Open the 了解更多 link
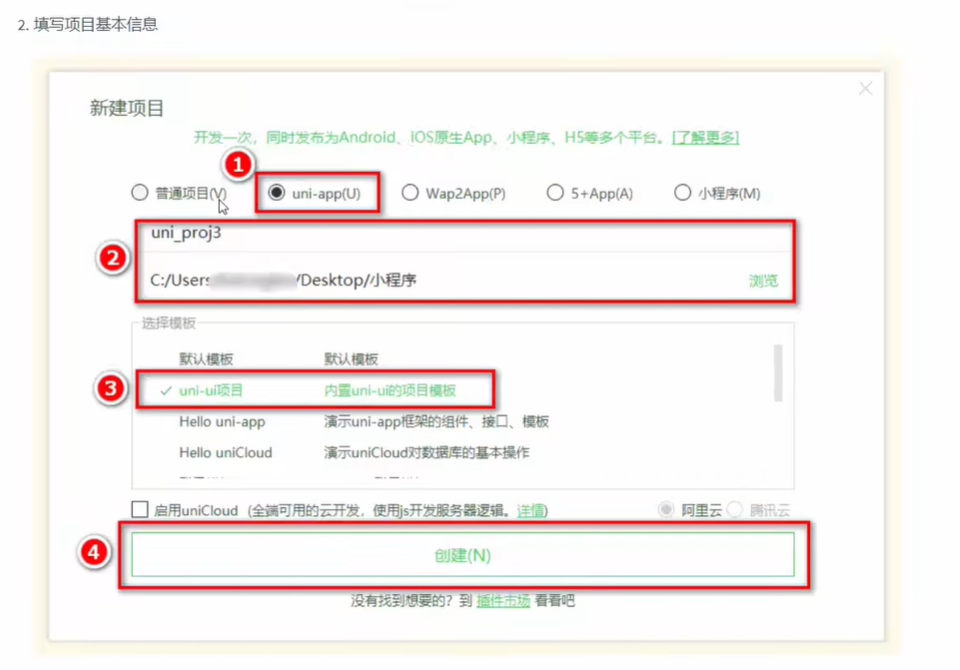The height and width of the screenshot is (670, 960). (705, 137)
